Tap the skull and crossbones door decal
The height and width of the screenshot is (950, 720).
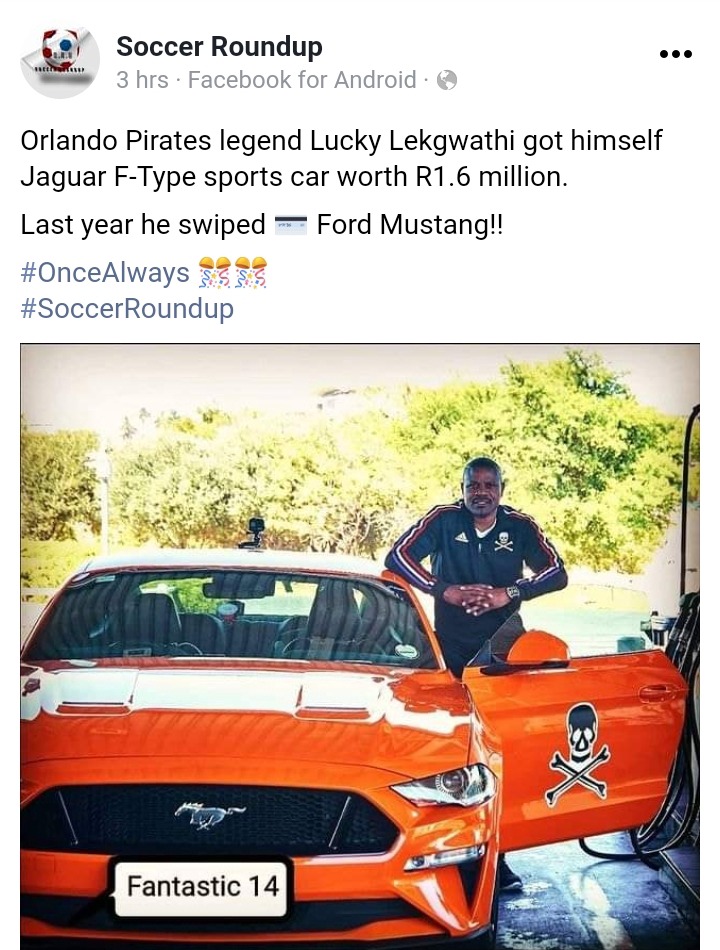pyautogui.click(x=579, y=755)
